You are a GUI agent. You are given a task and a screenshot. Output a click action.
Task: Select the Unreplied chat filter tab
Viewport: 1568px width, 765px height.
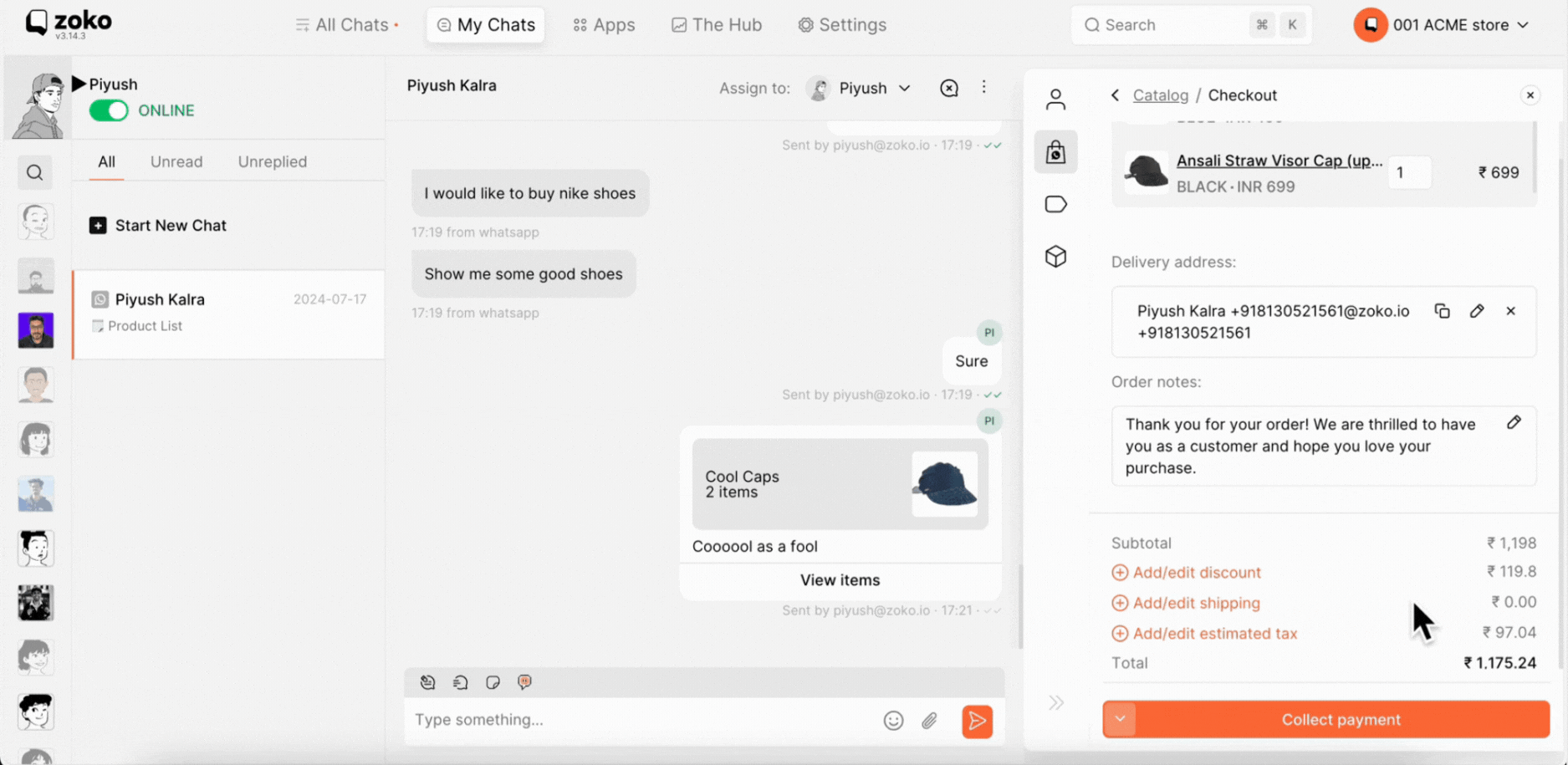(273, 162)
